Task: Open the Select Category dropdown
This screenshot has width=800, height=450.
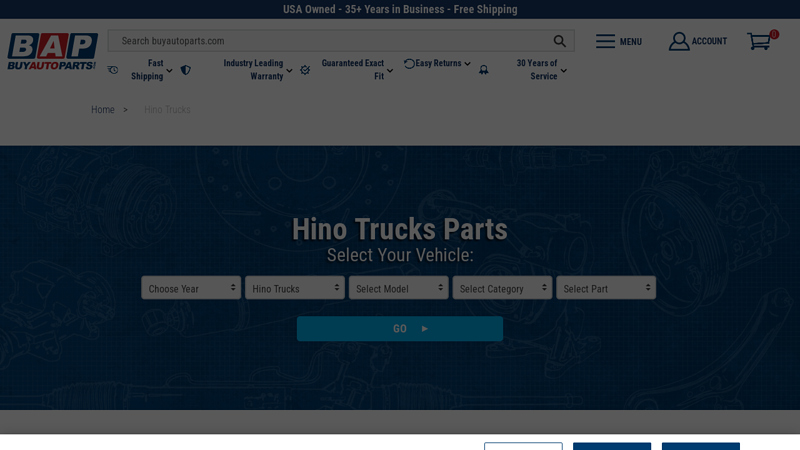Action: [x=503, y=288]
